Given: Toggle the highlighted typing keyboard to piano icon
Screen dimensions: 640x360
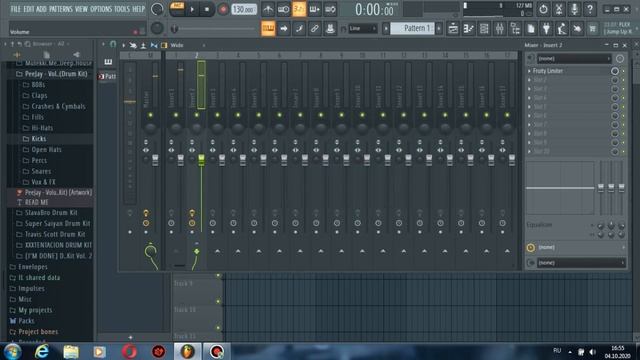Looking at the screenshot, I should tap(268, 29).
